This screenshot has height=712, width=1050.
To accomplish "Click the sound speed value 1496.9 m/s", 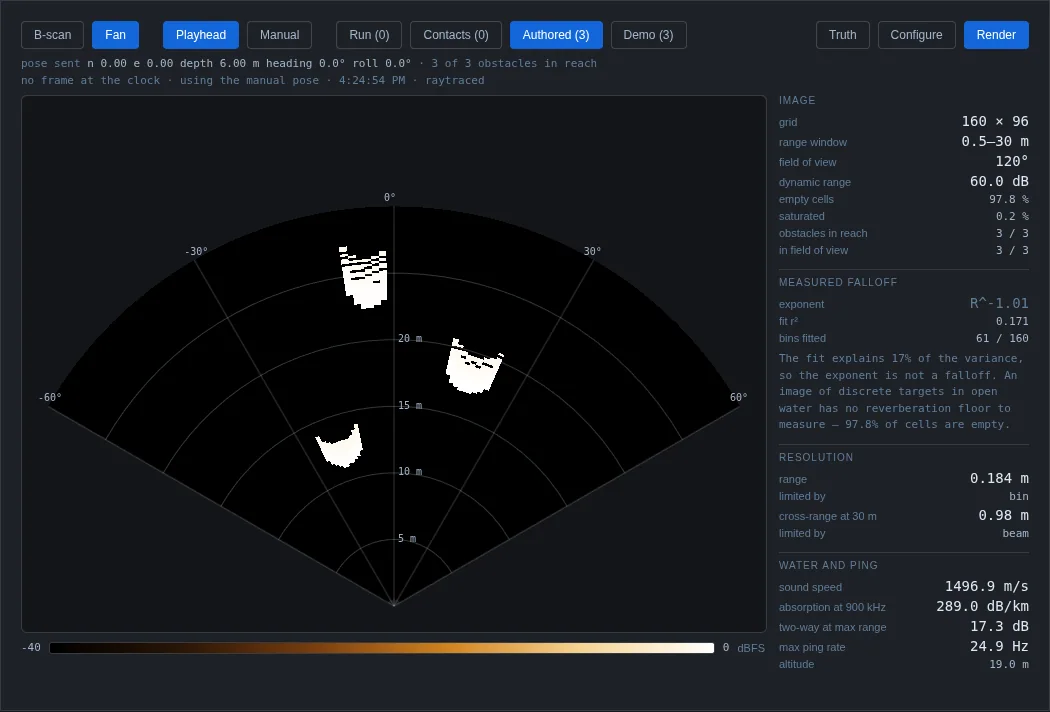I will [986, 586].
